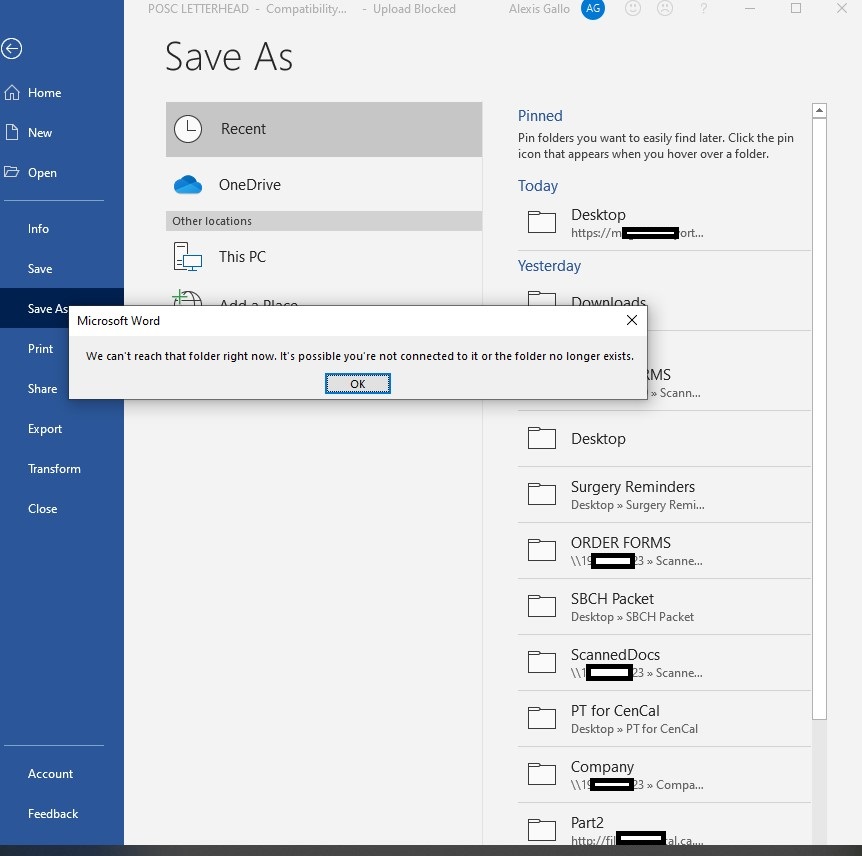Screen dimensions: 862x856
Task: Click folder icon beside ScannedDocs
Action: (x=541, y=662)
